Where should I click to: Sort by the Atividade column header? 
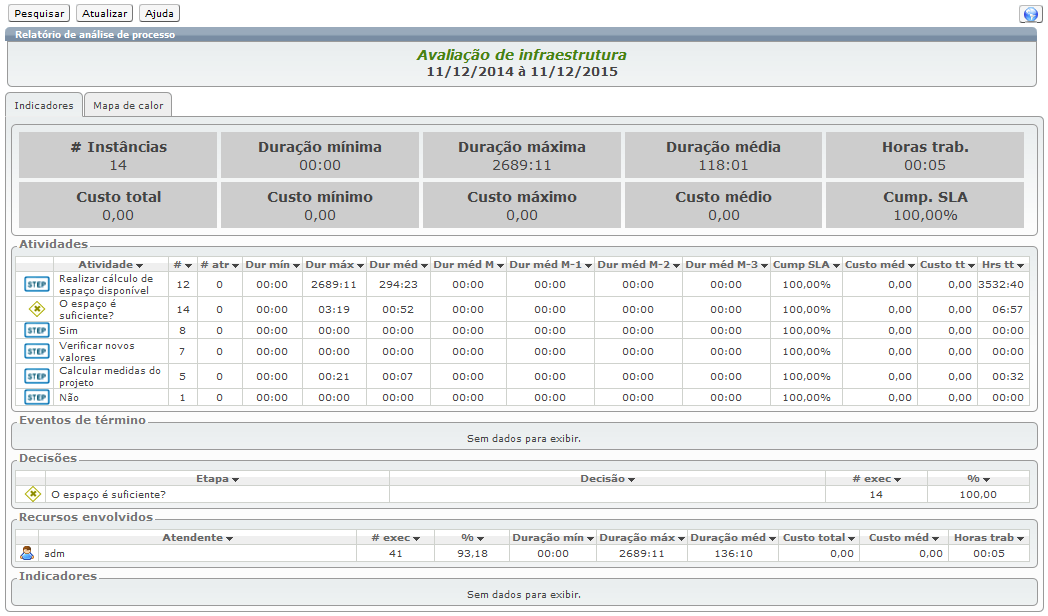pos(111,265)
